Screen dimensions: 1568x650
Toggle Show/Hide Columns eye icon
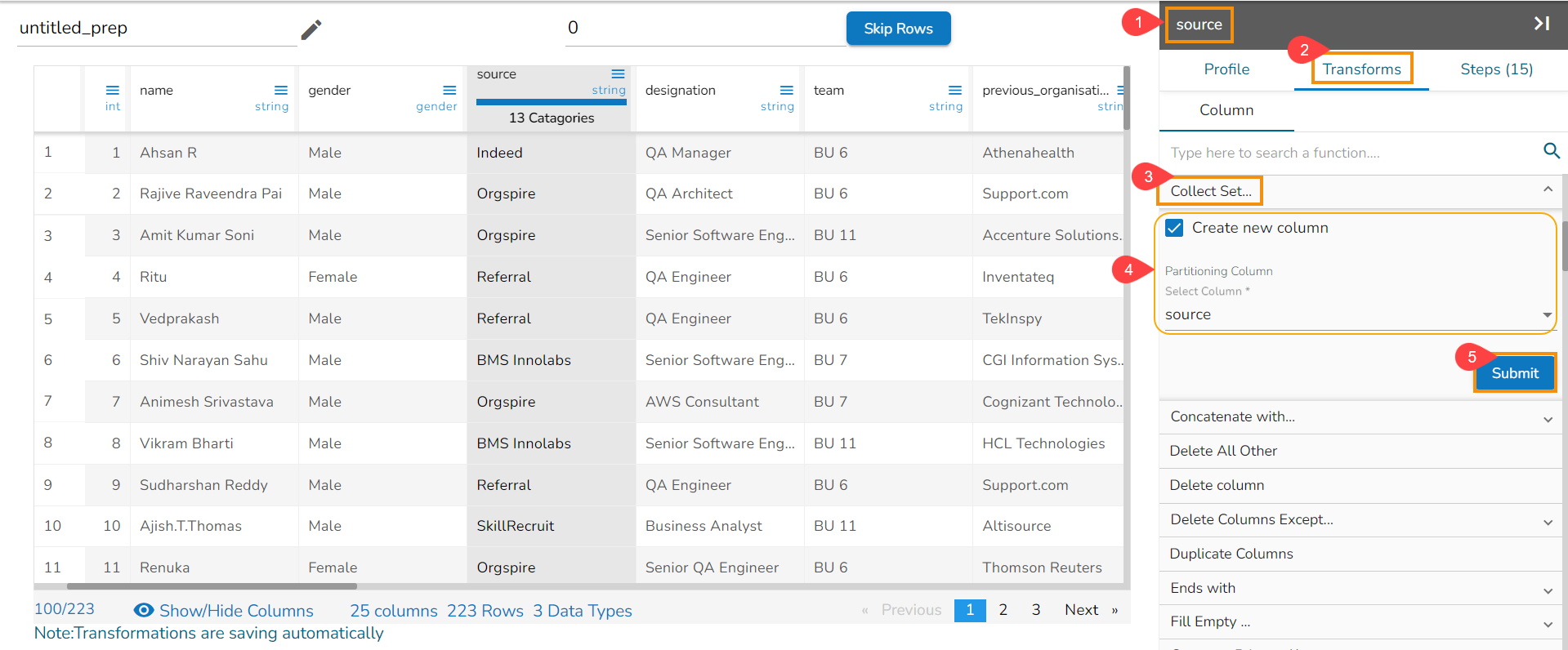[x=144, y=611]
